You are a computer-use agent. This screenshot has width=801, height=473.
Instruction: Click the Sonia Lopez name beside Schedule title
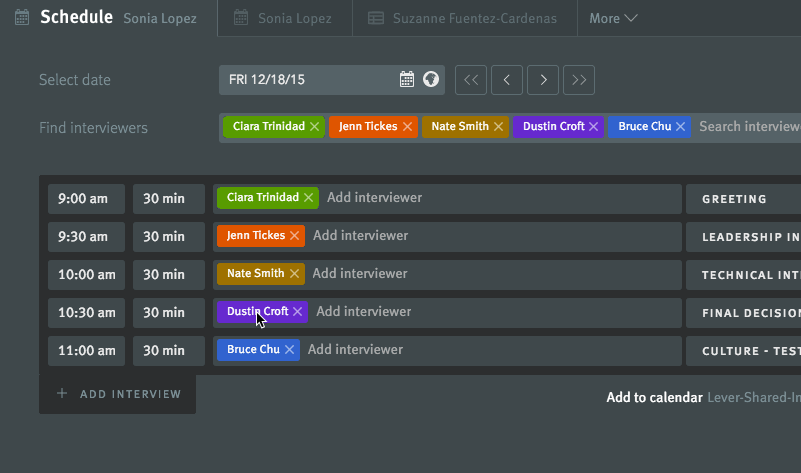pos(160,18)
